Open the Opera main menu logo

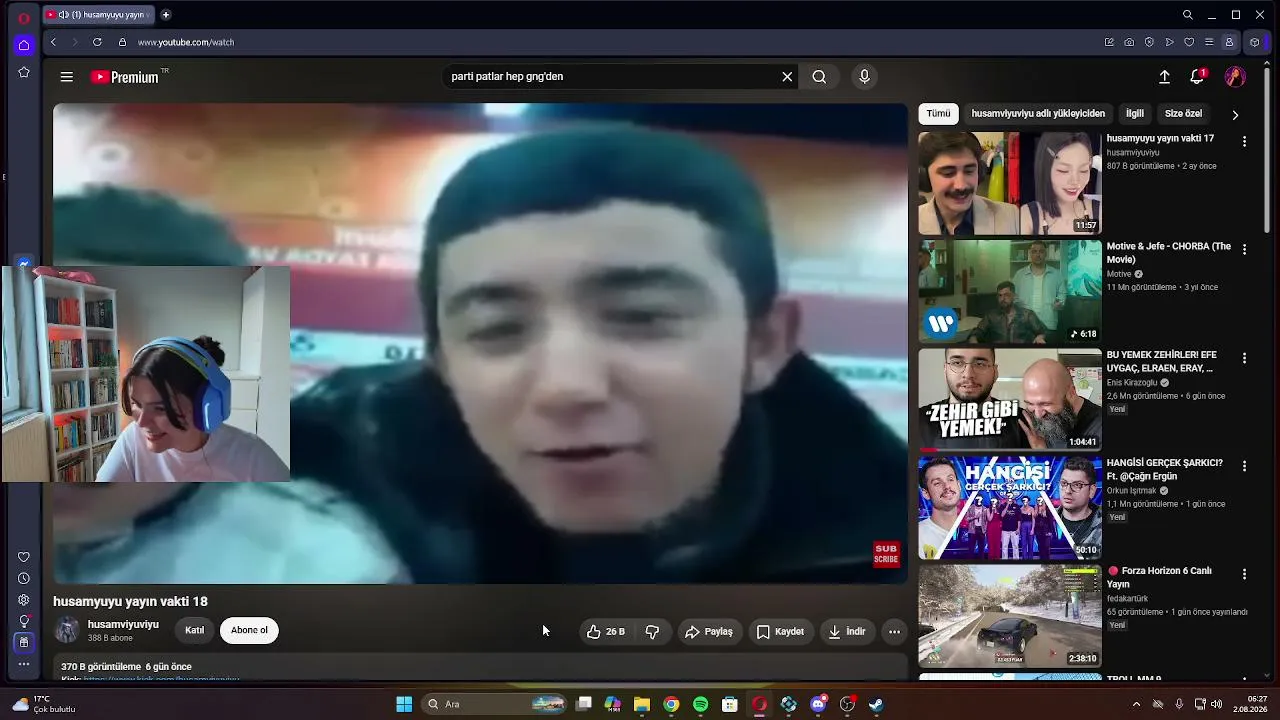[24, 18]
